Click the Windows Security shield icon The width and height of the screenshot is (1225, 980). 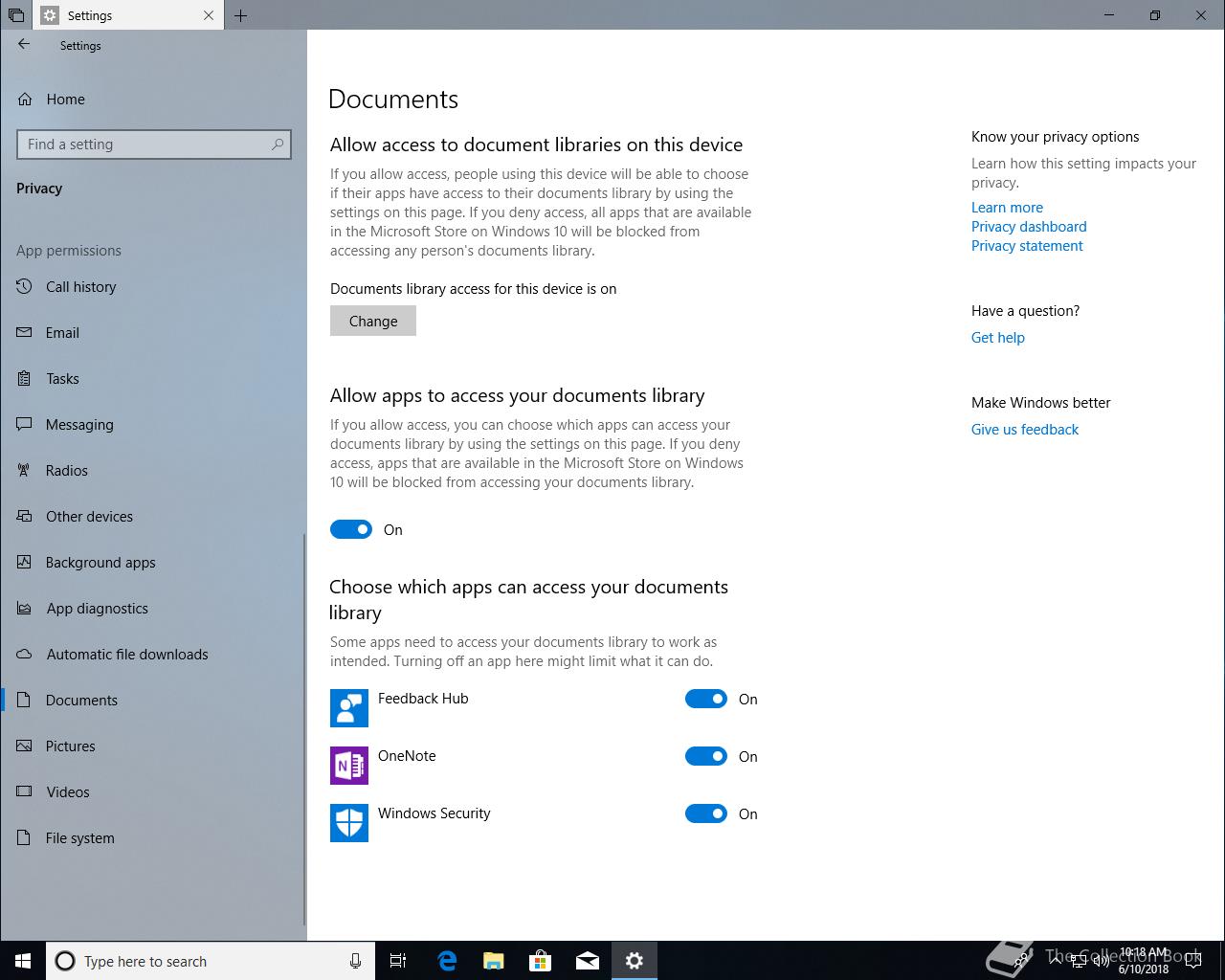(x=349, y=823)
